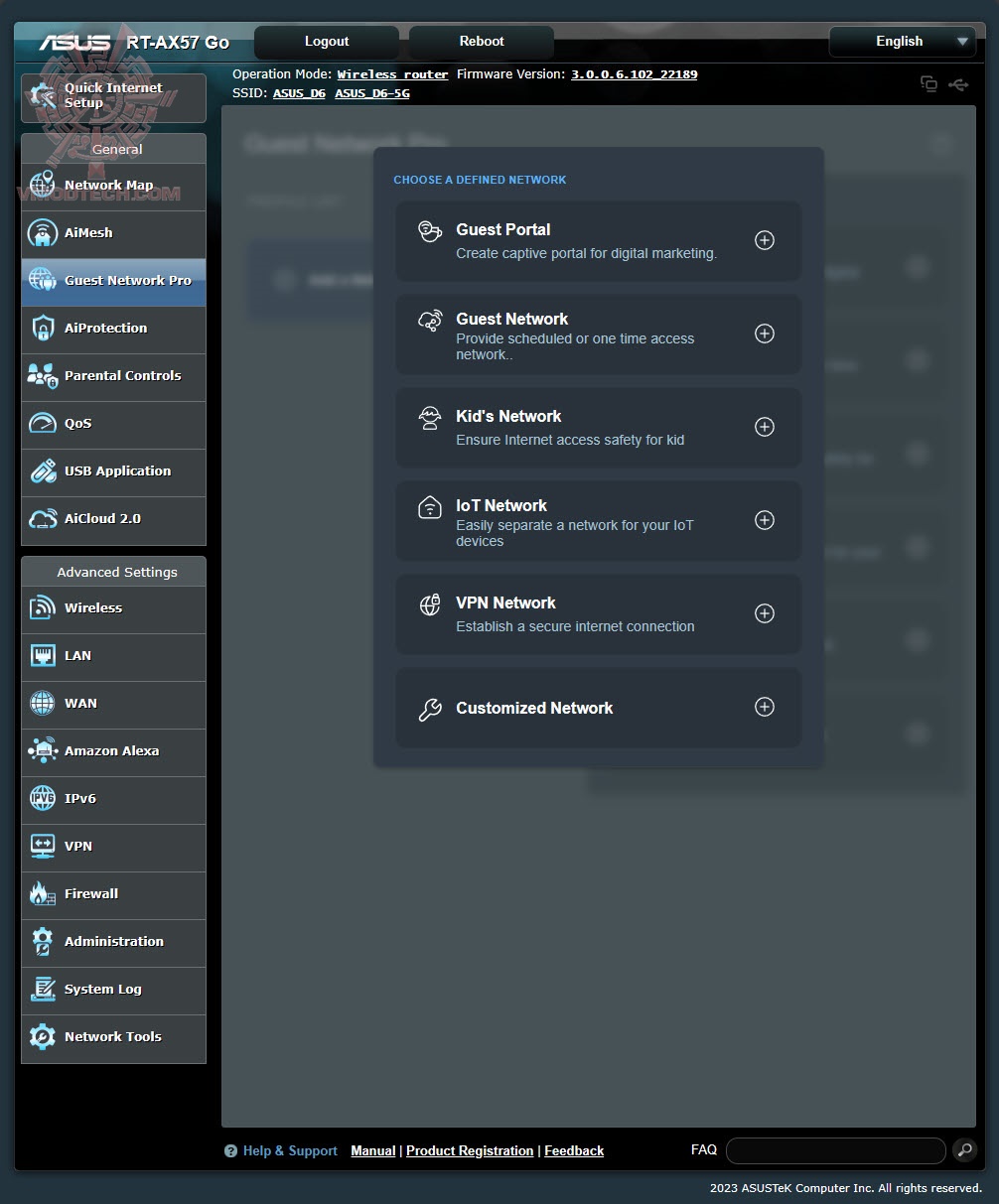Click the network clients status icon in header

928,83
